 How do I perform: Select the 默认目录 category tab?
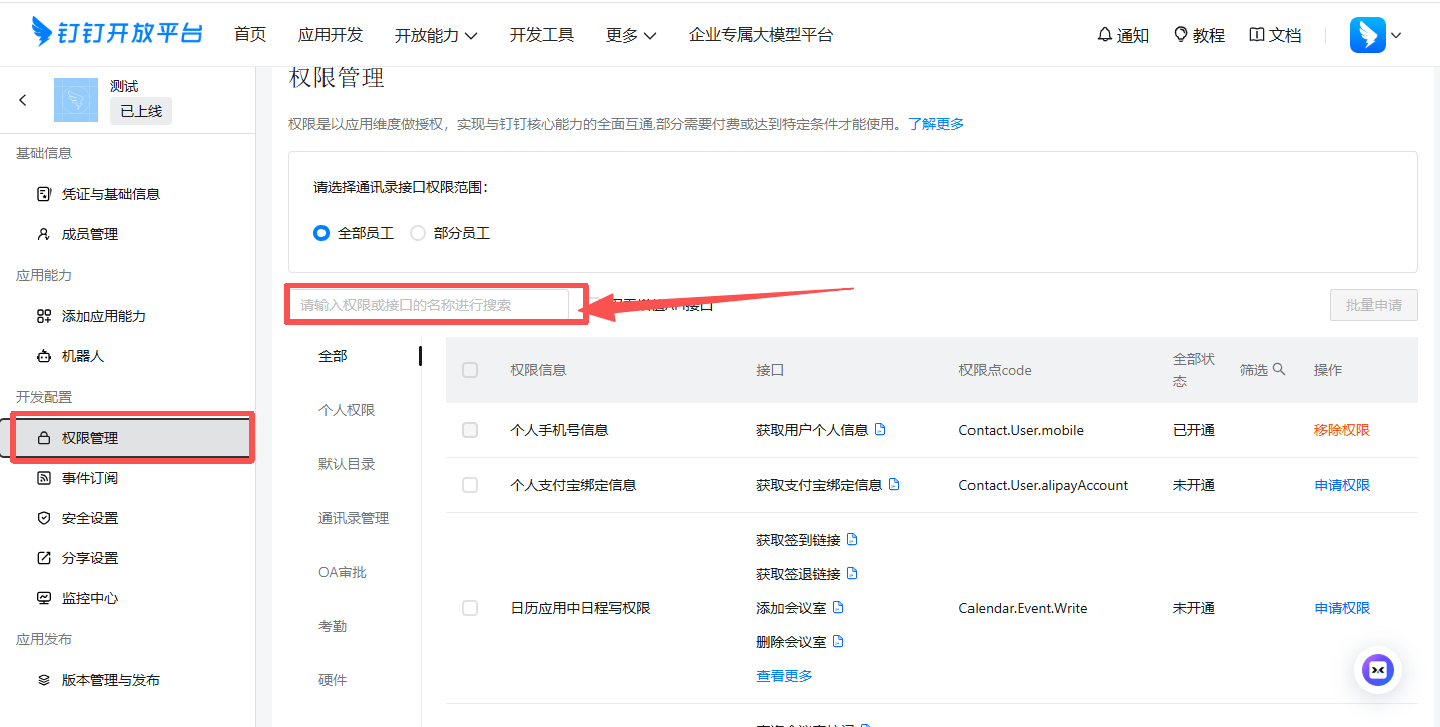[x=347, y=464]
